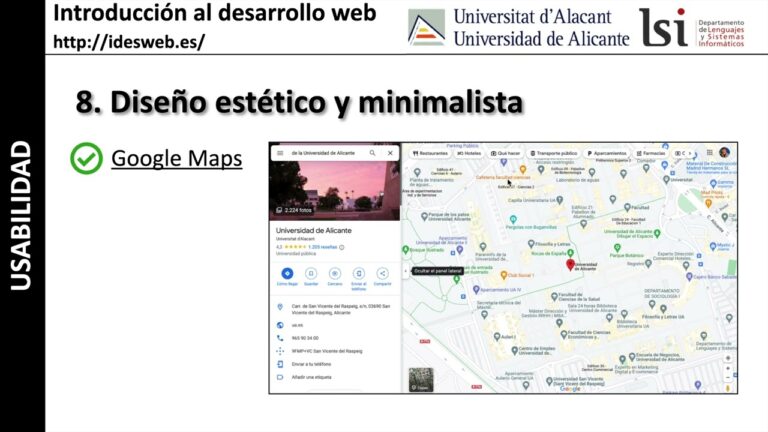Collapse the side panel with the arrow tab

[405, 271]
